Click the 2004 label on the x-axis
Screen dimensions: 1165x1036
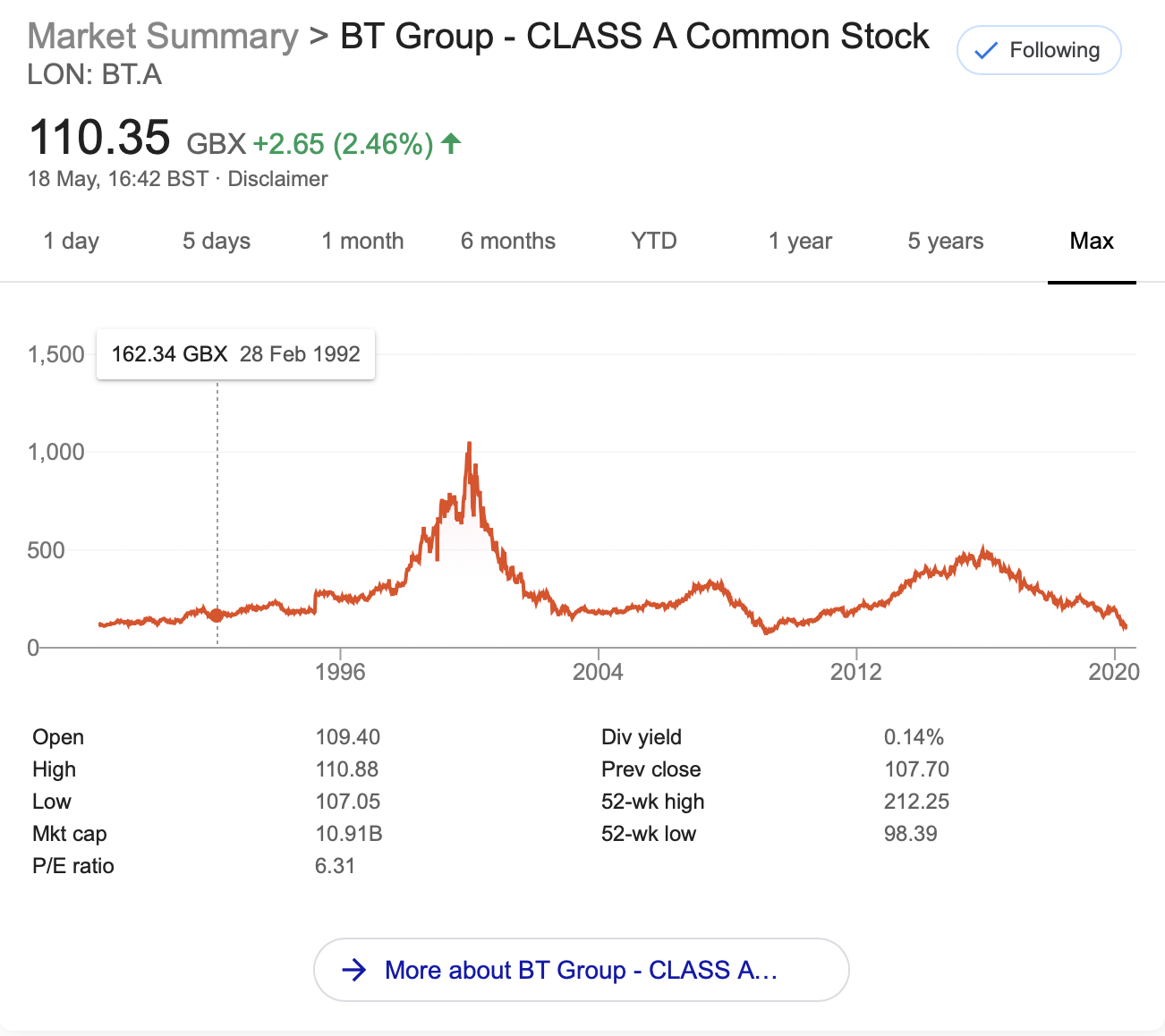598,672
